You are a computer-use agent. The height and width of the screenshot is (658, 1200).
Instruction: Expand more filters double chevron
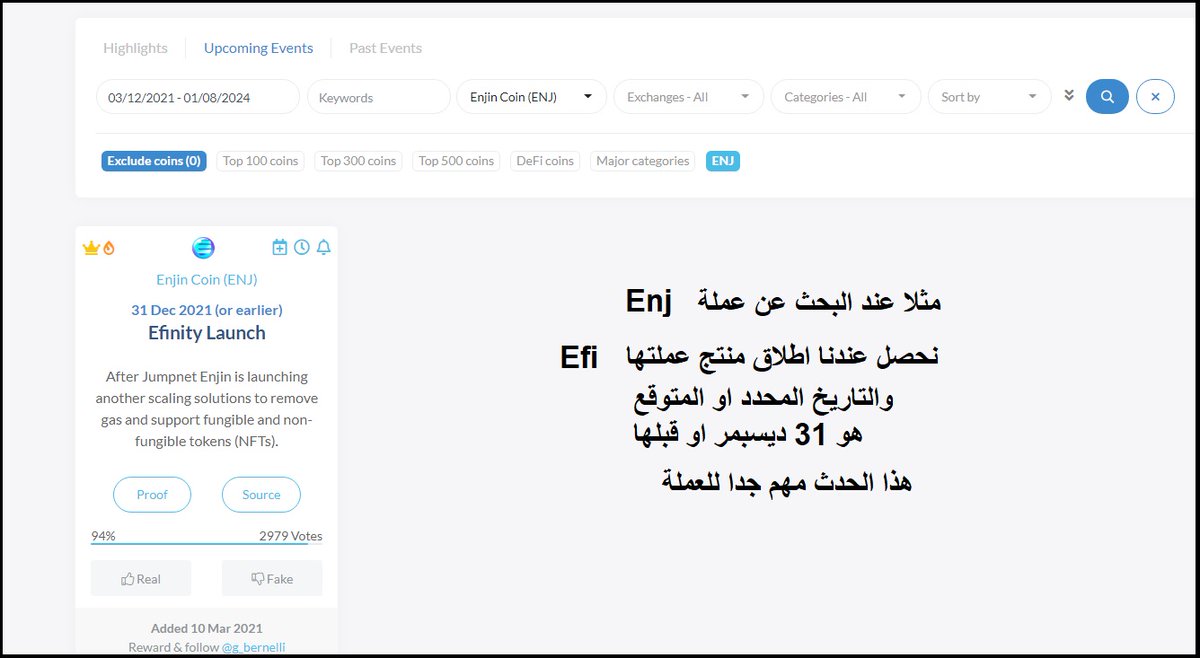(x=1069, y=96)
